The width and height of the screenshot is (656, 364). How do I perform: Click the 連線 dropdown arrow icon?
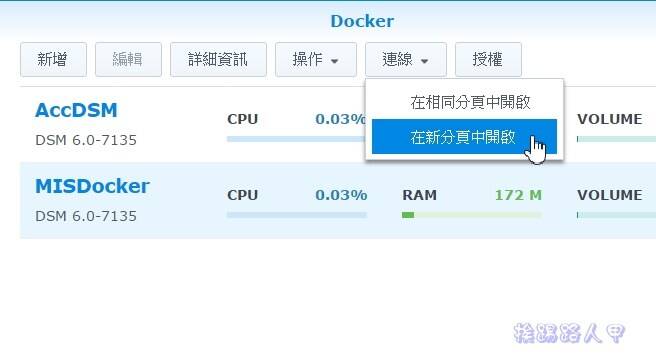(424, 61)
